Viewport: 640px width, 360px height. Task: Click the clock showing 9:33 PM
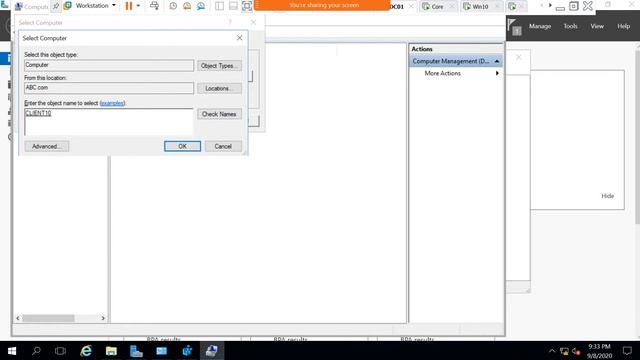click(x=599, y=346)
